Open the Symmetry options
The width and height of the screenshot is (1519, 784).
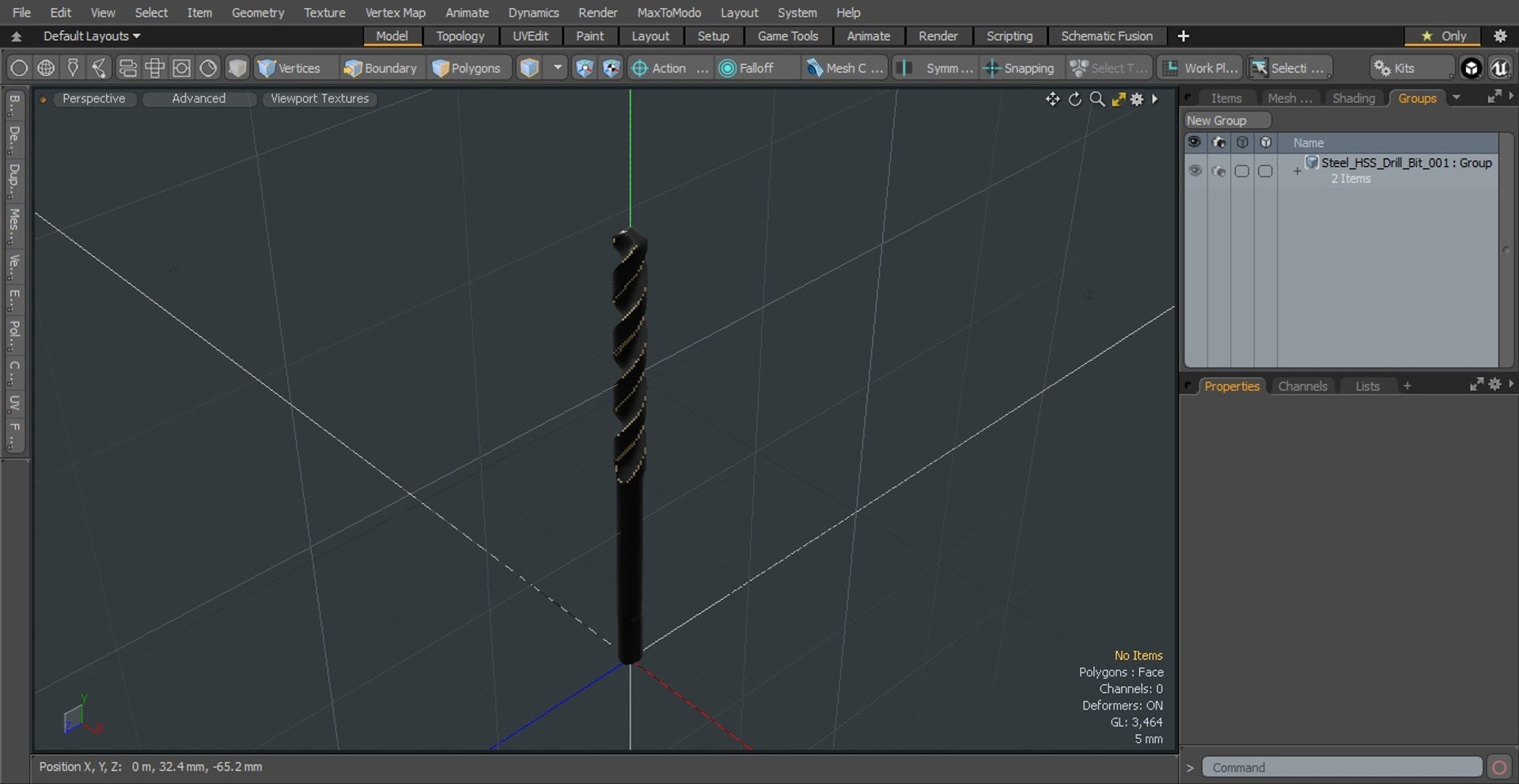tap(935, 68)
